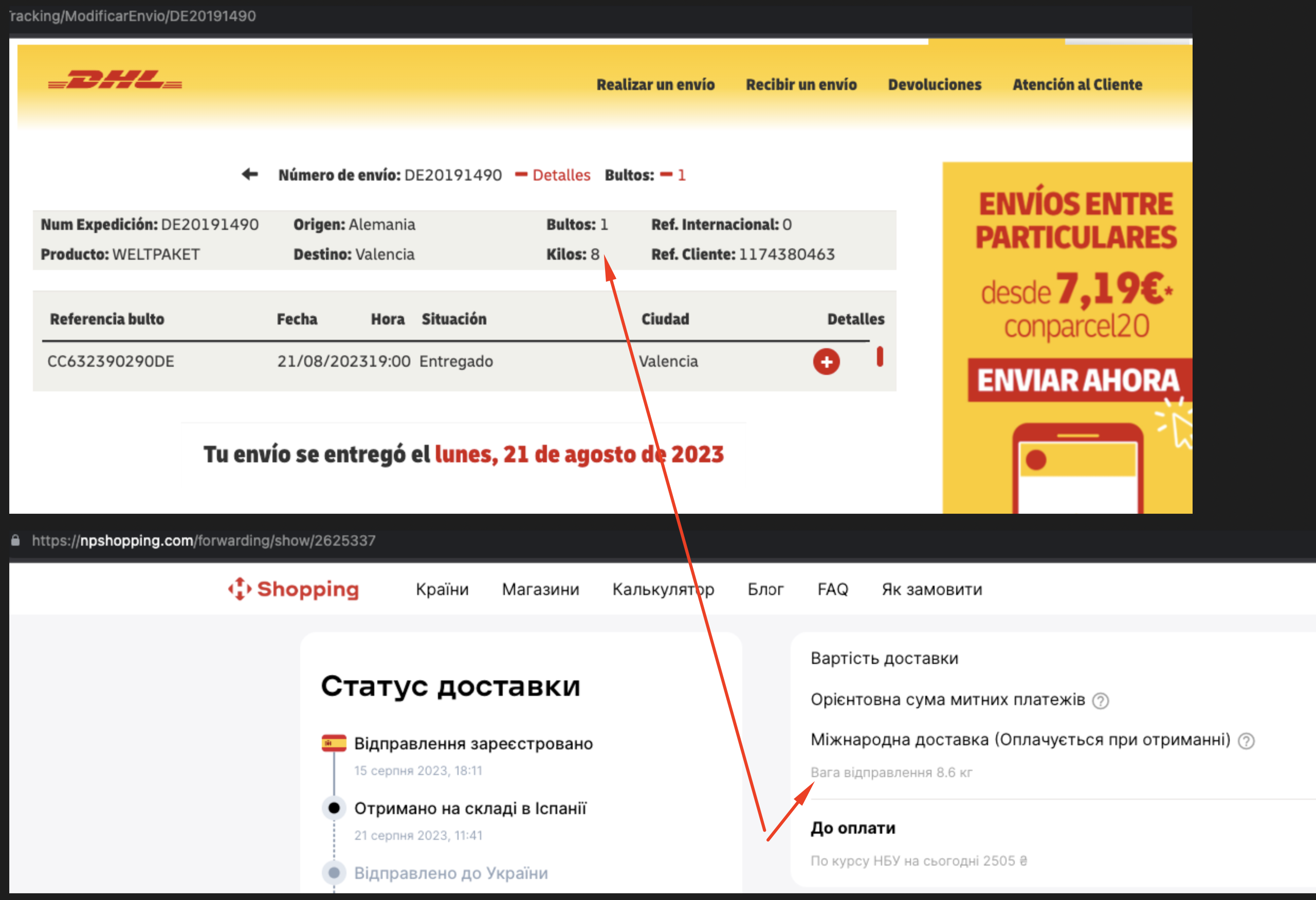Go to Devoluciones page
This screenshot has height=900, width=1316.
(935, 84)
